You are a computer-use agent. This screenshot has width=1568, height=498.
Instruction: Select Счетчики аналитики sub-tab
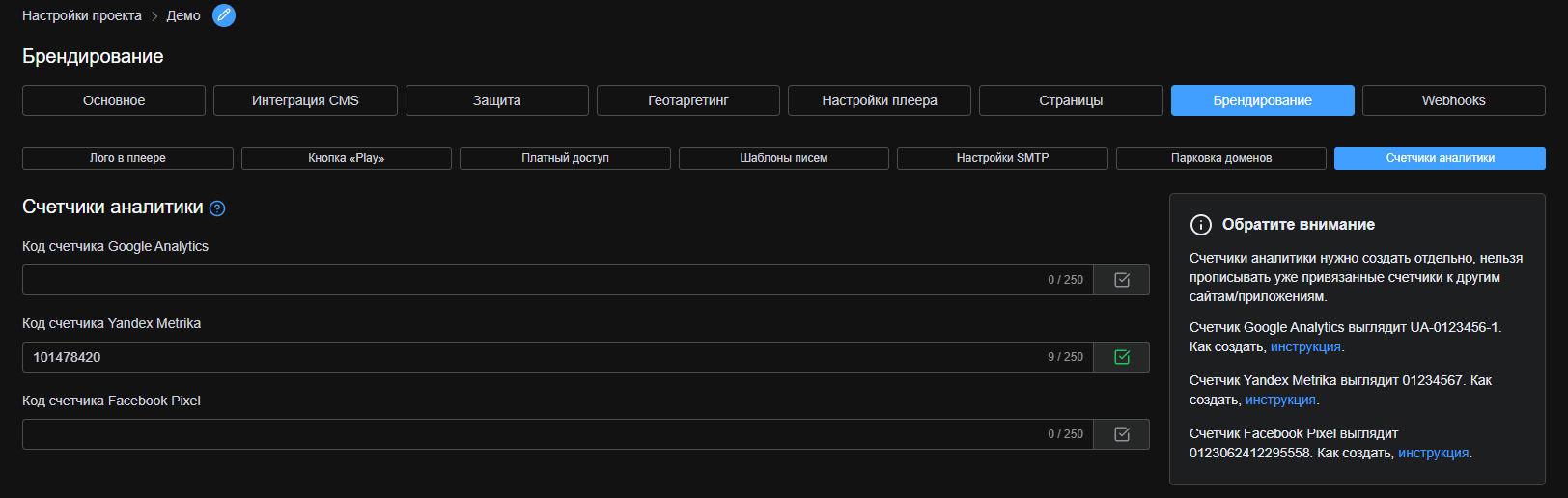1440,158
